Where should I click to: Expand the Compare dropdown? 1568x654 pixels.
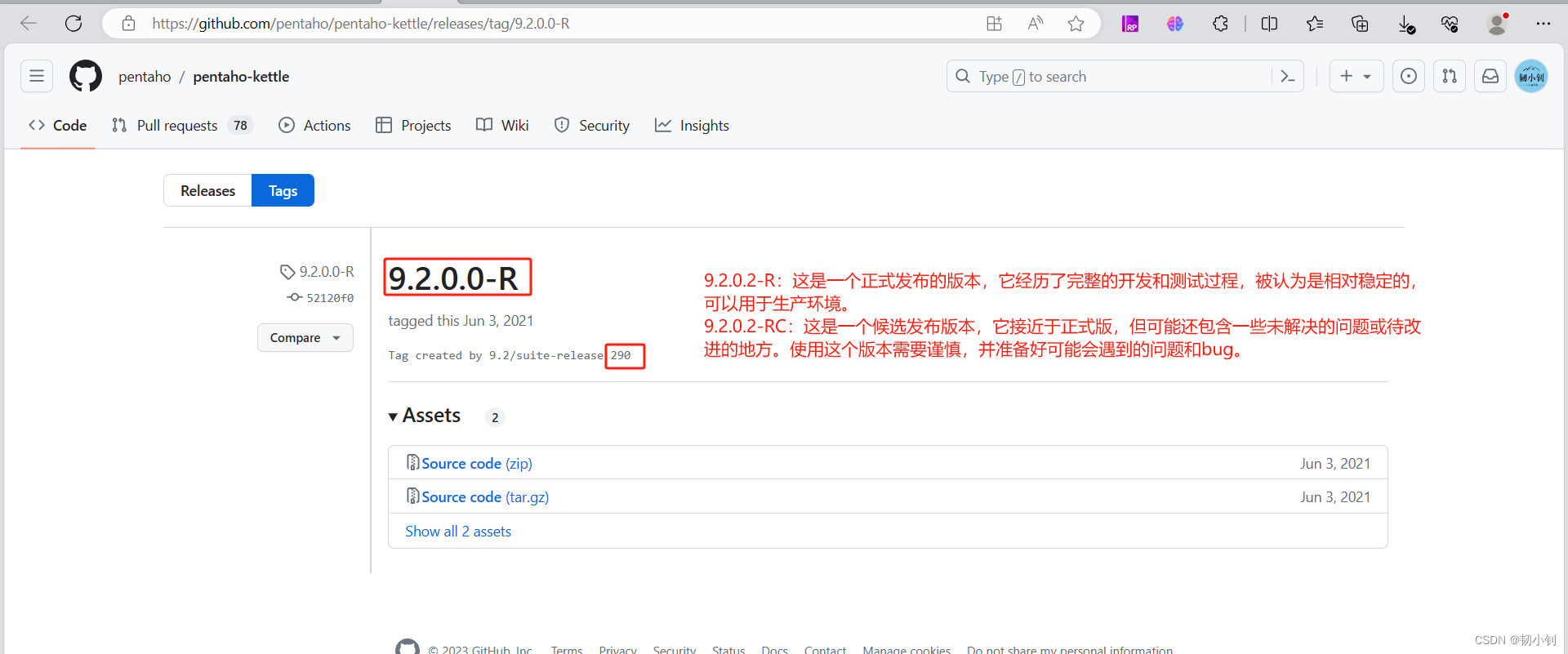pos(305,338)
